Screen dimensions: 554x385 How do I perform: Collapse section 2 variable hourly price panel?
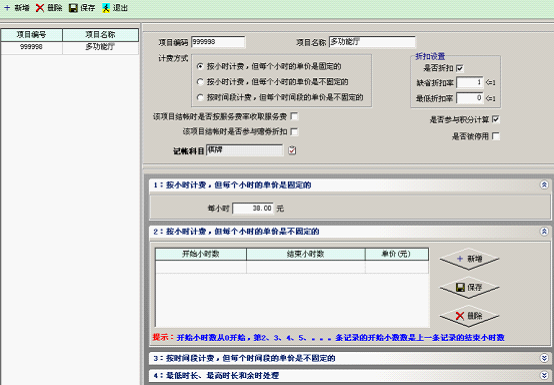tap(544, 231)
